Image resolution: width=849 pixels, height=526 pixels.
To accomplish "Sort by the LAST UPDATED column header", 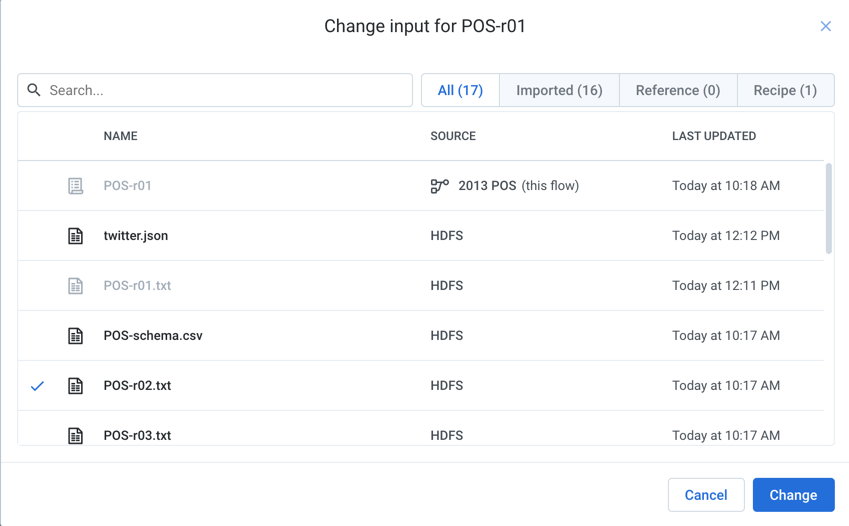I will [714, 136].
